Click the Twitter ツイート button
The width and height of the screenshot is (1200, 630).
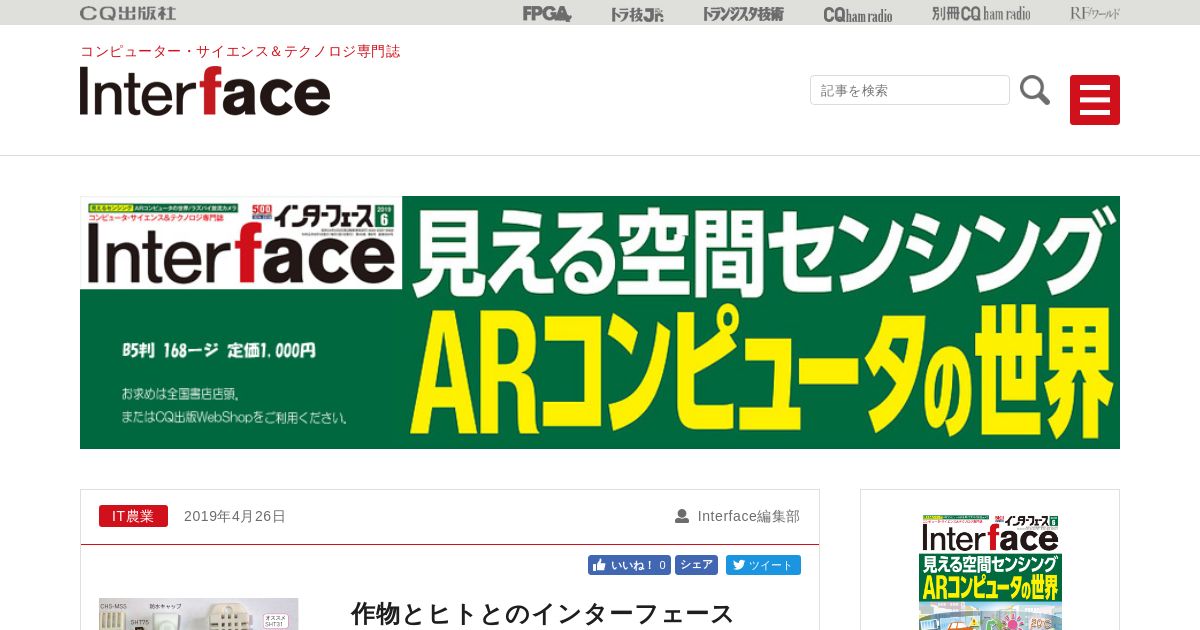coord(763,565)
